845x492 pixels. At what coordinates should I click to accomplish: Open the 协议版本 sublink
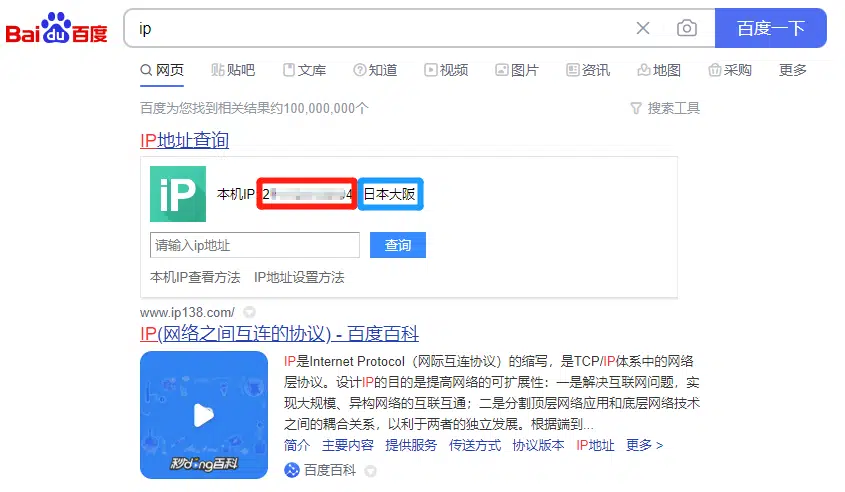(x=538, y=445)
